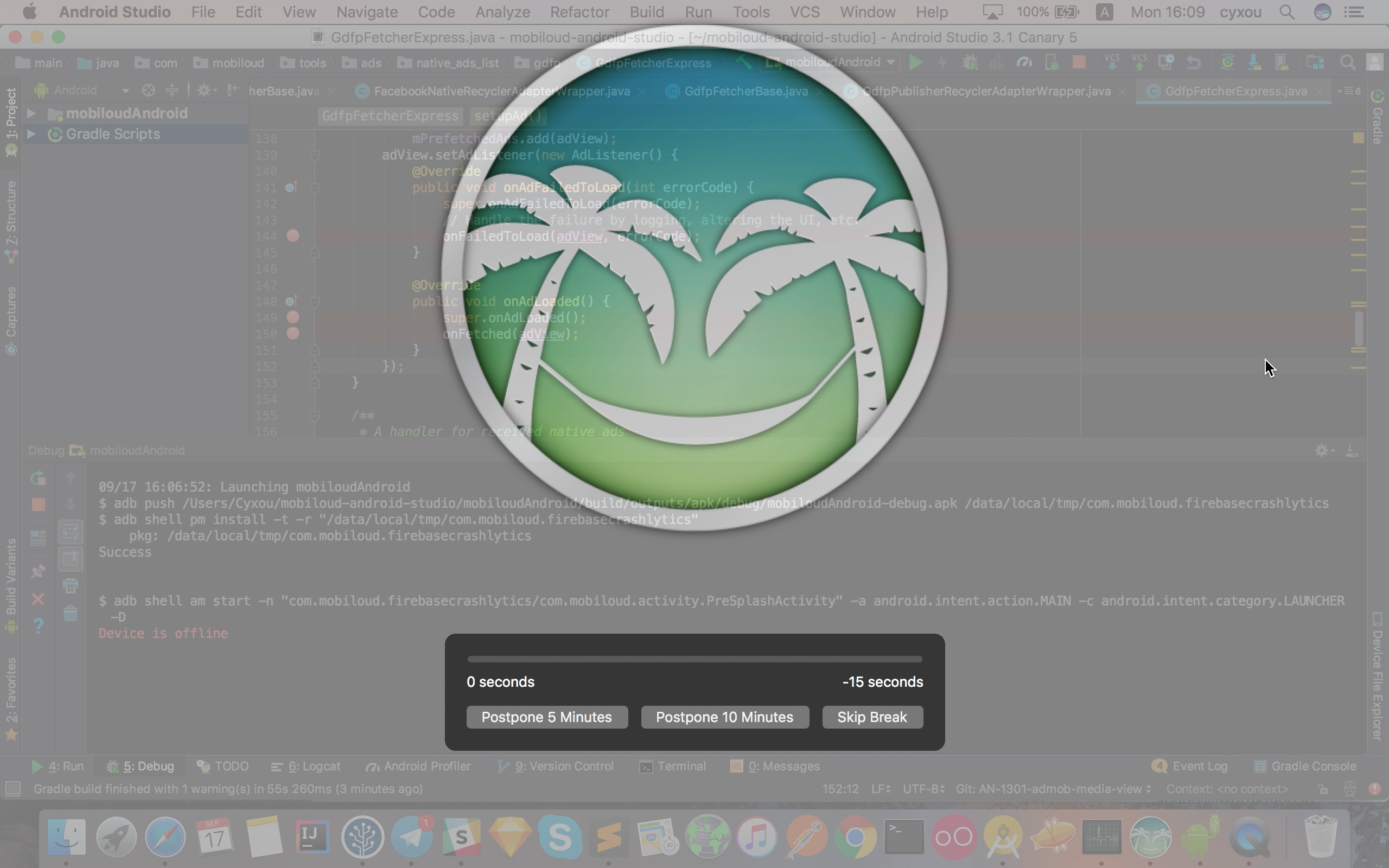
Task: Click the Rerun icon in Debug panel
Action: (x=38, y=478)
